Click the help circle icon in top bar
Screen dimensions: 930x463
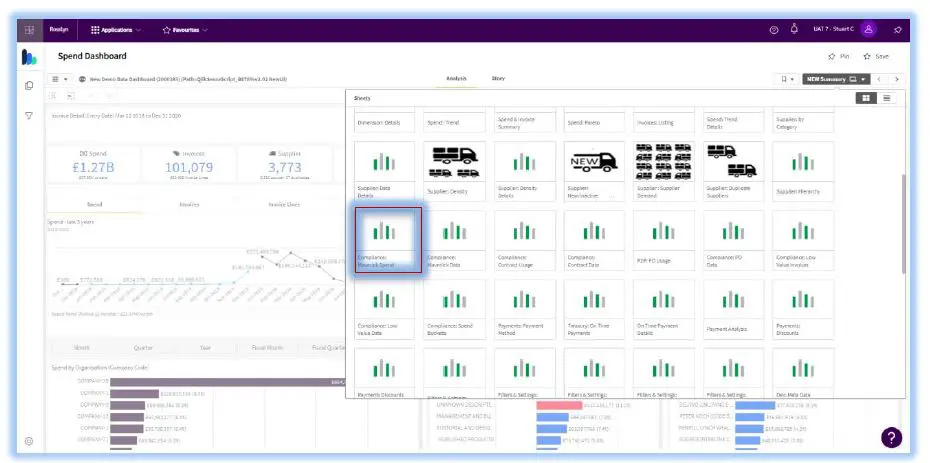(x=773, y=30)
